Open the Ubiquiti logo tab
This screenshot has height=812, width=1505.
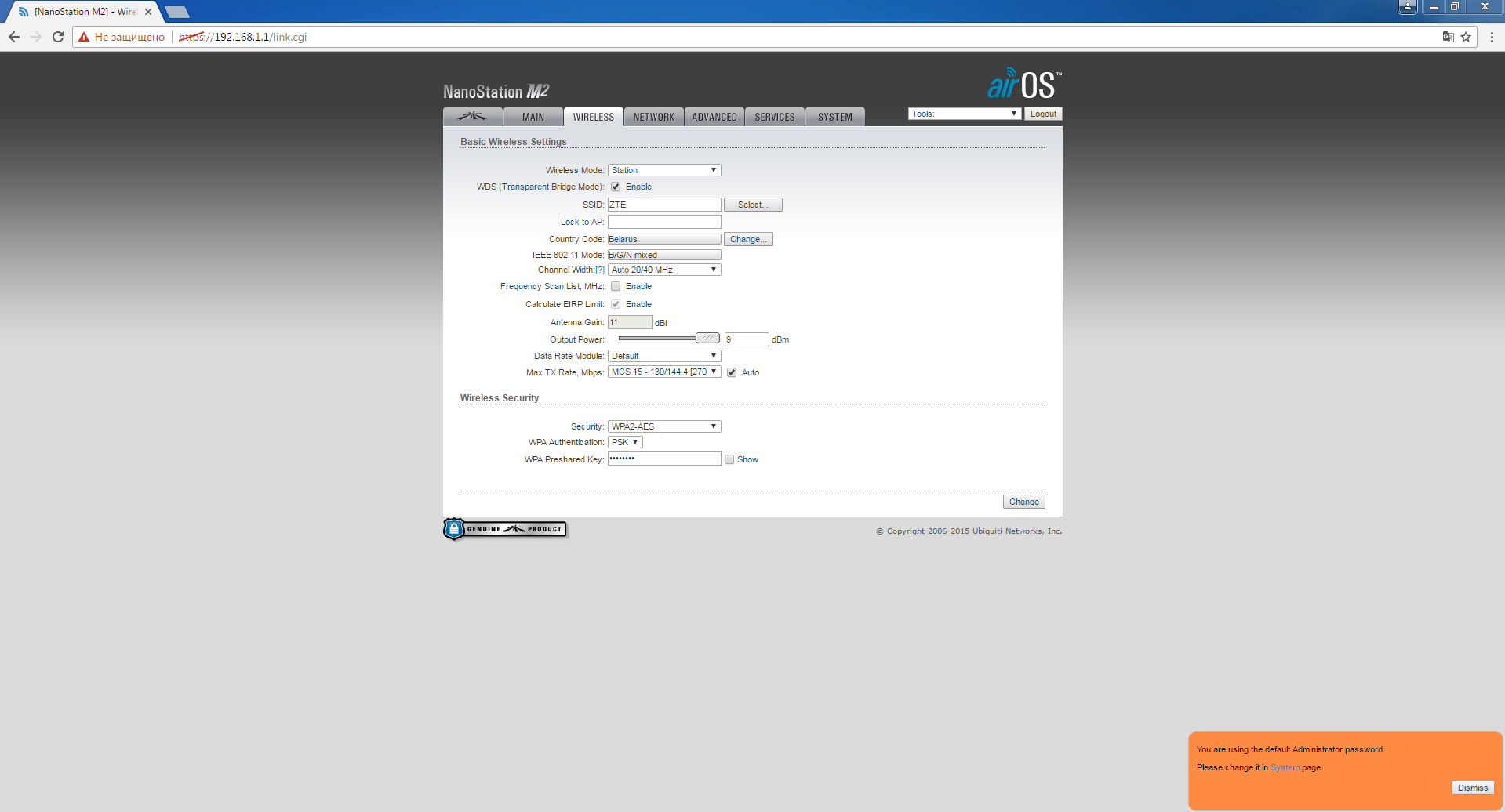coord(473,117)
